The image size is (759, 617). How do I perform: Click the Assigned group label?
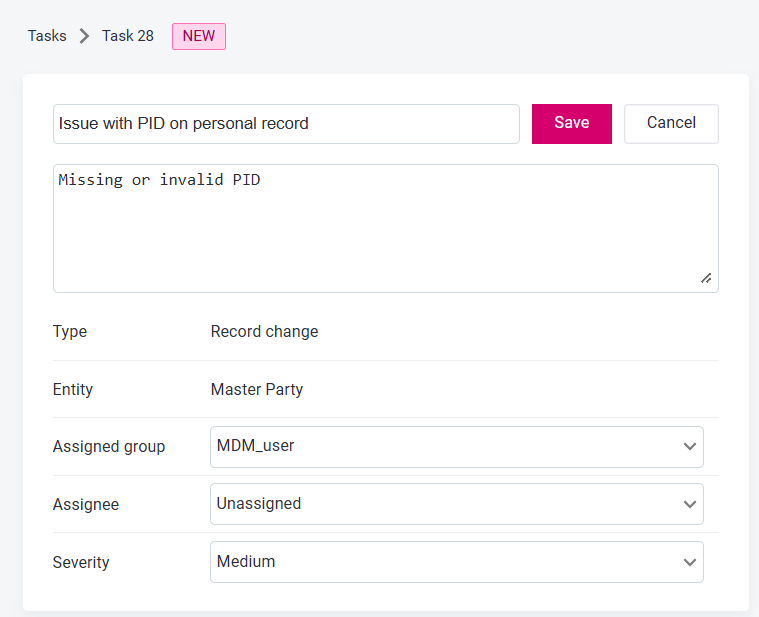point(109,447)
